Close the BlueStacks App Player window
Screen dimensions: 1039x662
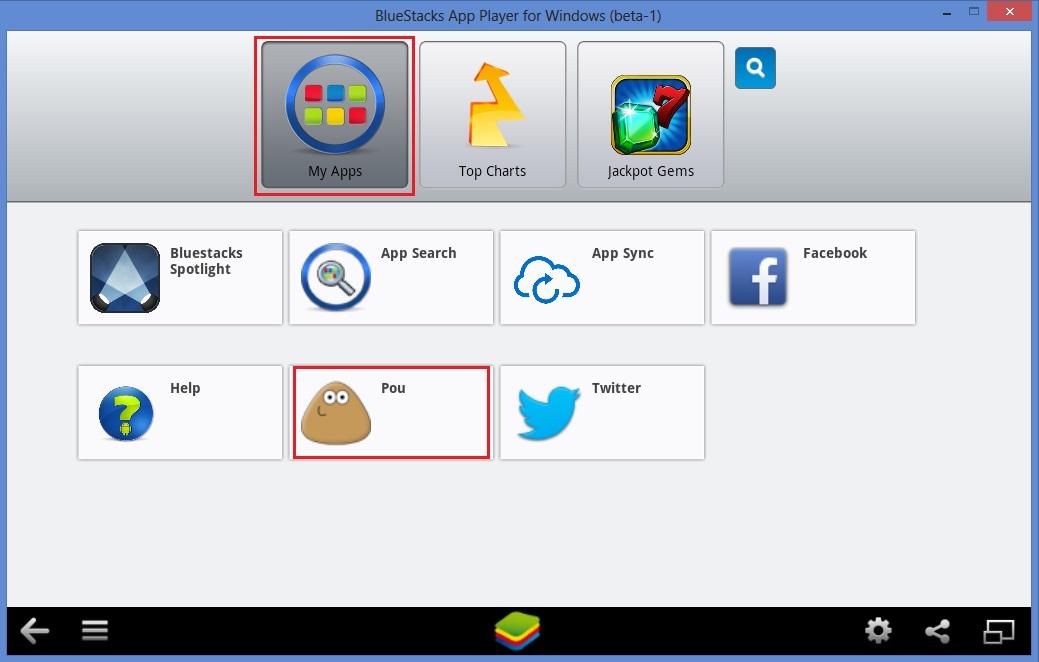point(1009,11)
